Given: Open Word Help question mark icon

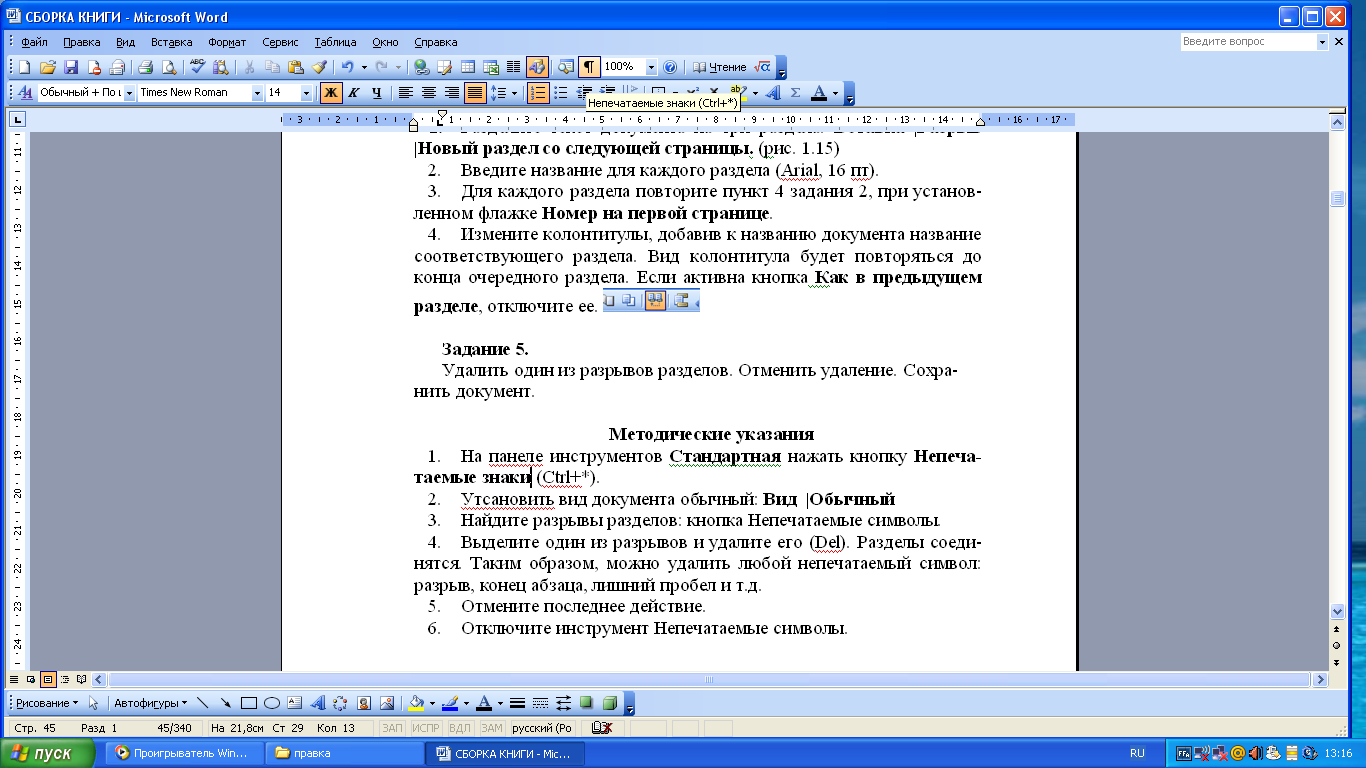Looking at the screenshot, I should [670, 67].
